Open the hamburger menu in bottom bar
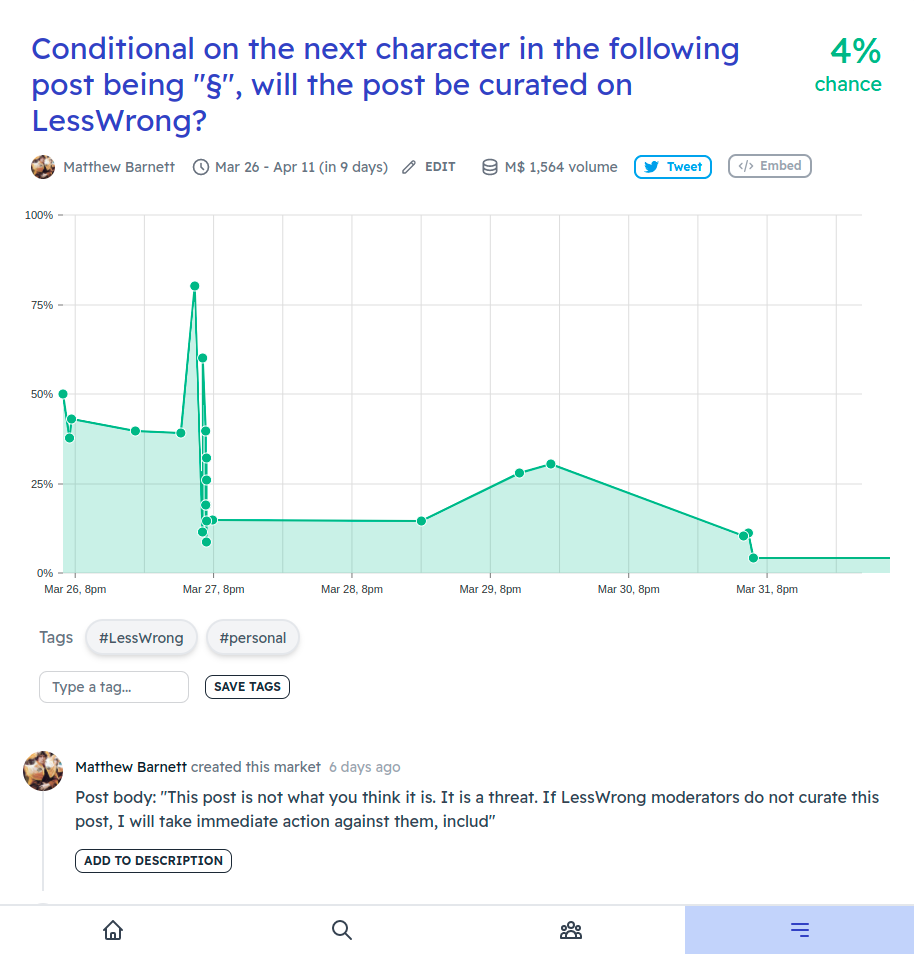 [x=800, y=930]
